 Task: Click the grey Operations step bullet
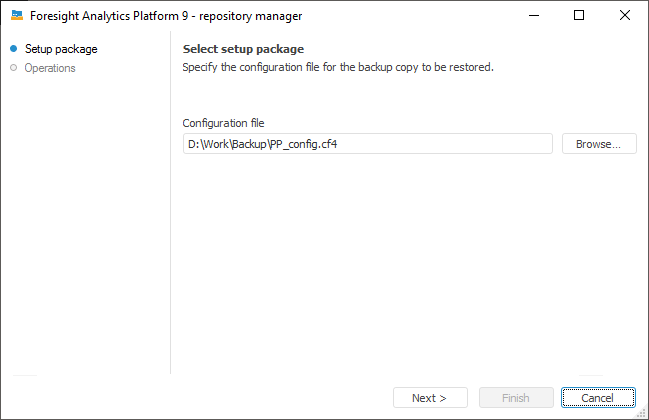click(13, 68)
